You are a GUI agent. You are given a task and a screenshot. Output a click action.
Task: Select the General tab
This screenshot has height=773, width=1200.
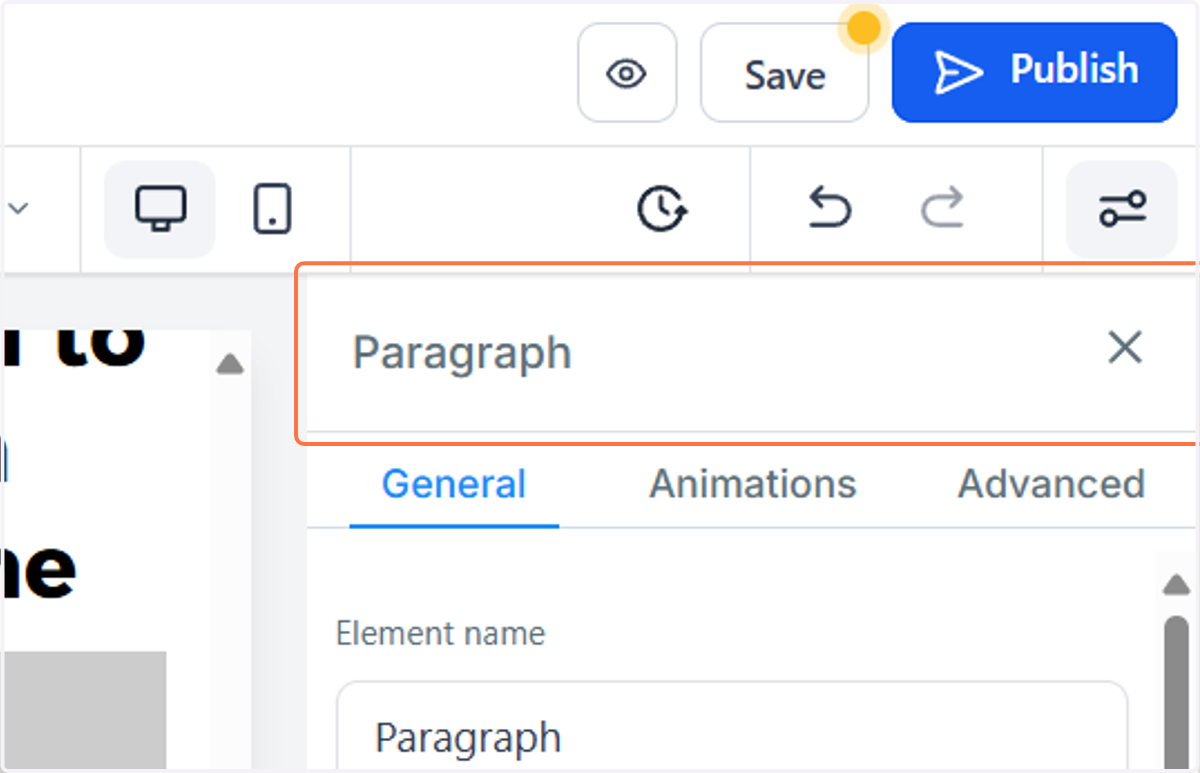click(454, 484)
